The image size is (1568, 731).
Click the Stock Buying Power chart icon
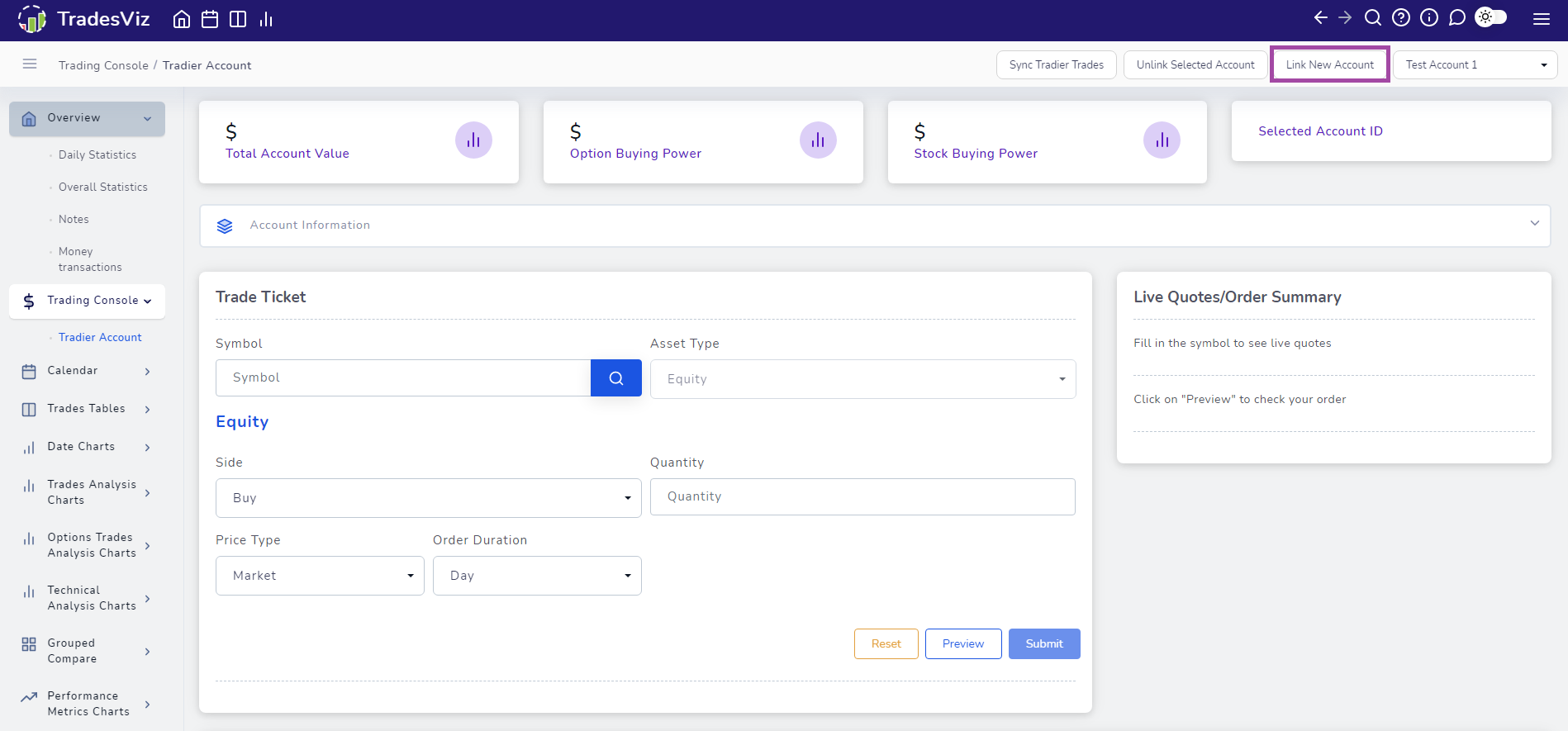click(1162, 140)
